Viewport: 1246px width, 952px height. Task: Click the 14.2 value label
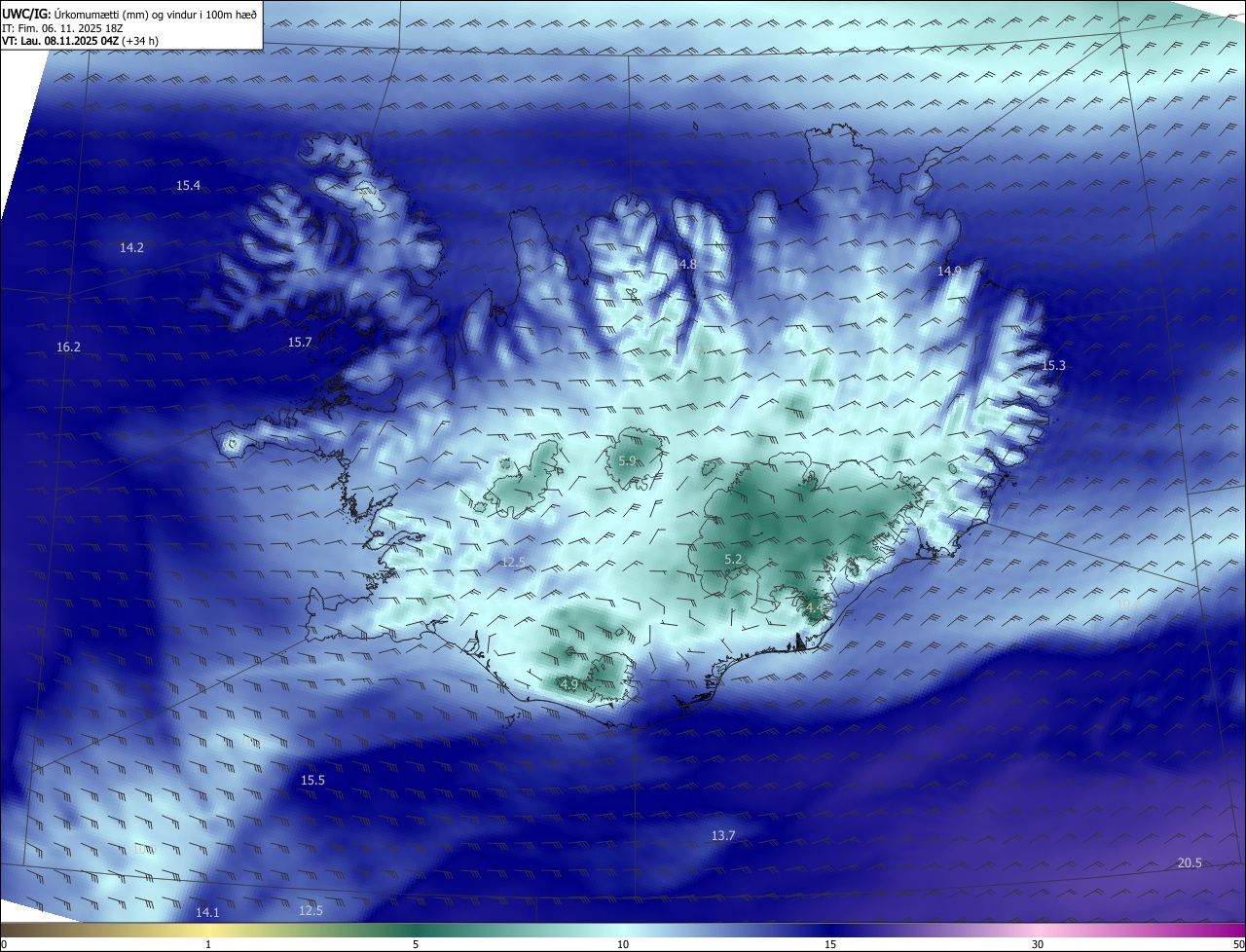click(x=131, y=248)
